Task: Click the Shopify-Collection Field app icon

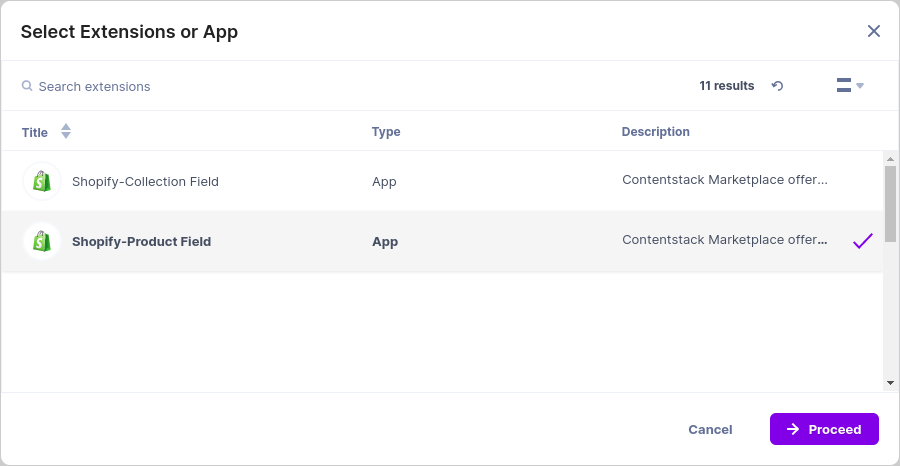Action: [42, 181]
